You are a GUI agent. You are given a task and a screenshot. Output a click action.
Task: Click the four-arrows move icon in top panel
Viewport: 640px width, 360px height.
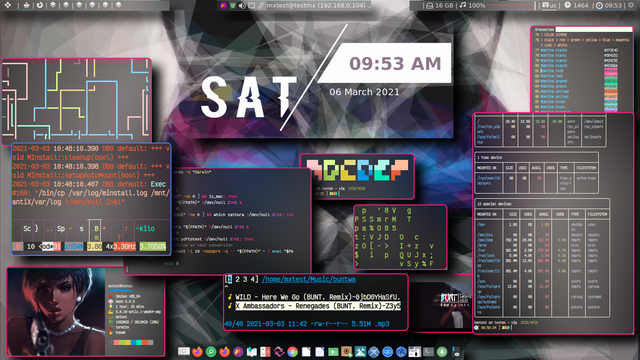click(8, 5)
